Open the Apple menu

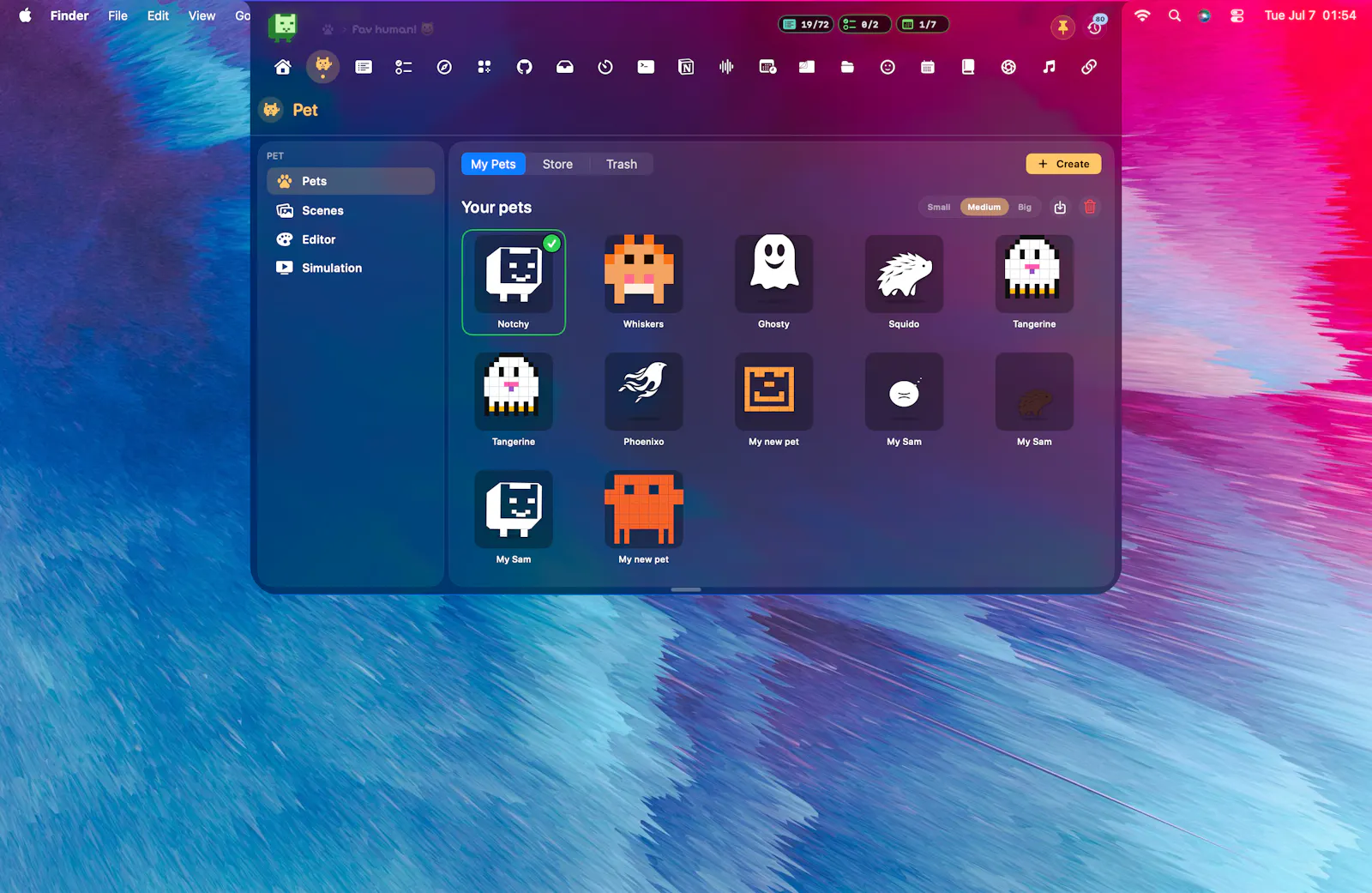(x=25, y=15)
